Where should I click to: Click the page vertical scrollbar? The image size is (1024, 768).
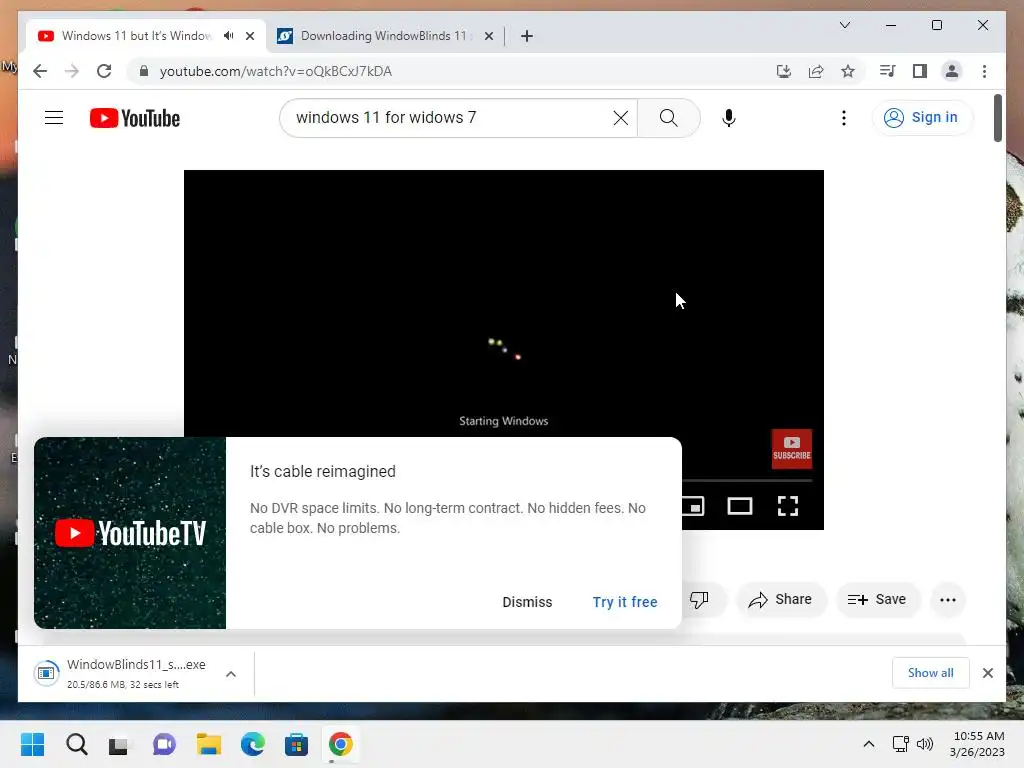pyautogui.click(x=997, y=118)
